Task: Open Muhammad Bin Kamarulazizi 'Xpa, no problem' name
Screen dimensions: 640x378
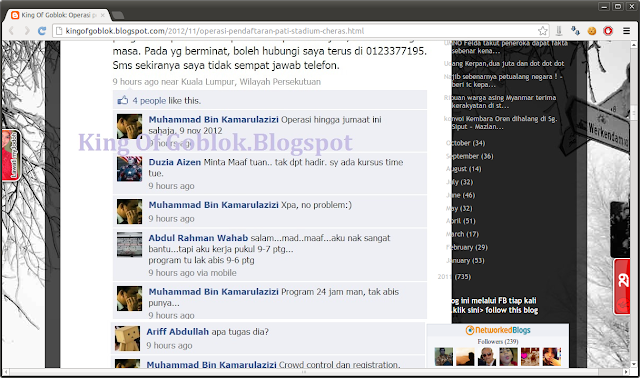Action: tap(213, 205)
